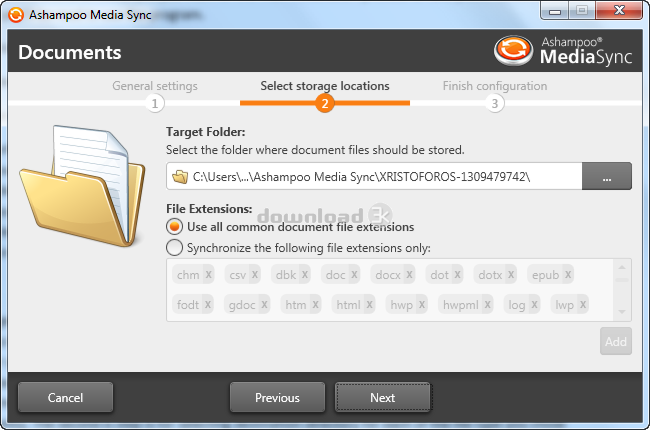Remove the epub extension tag
The image size is (650, 430).
[567, 275]
